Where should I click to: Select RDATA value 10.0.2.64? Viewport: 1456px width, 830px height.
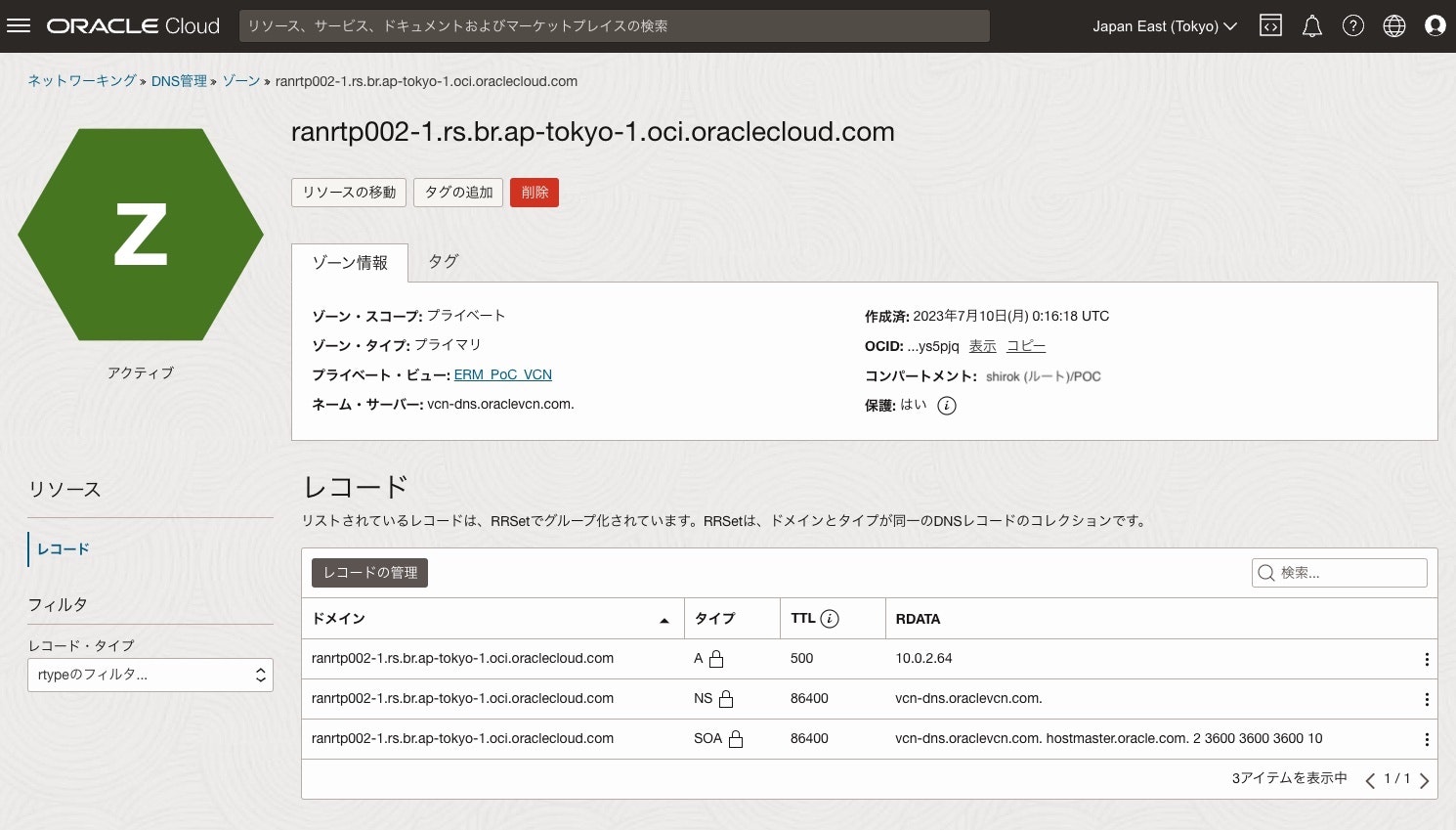coord(923,659)
